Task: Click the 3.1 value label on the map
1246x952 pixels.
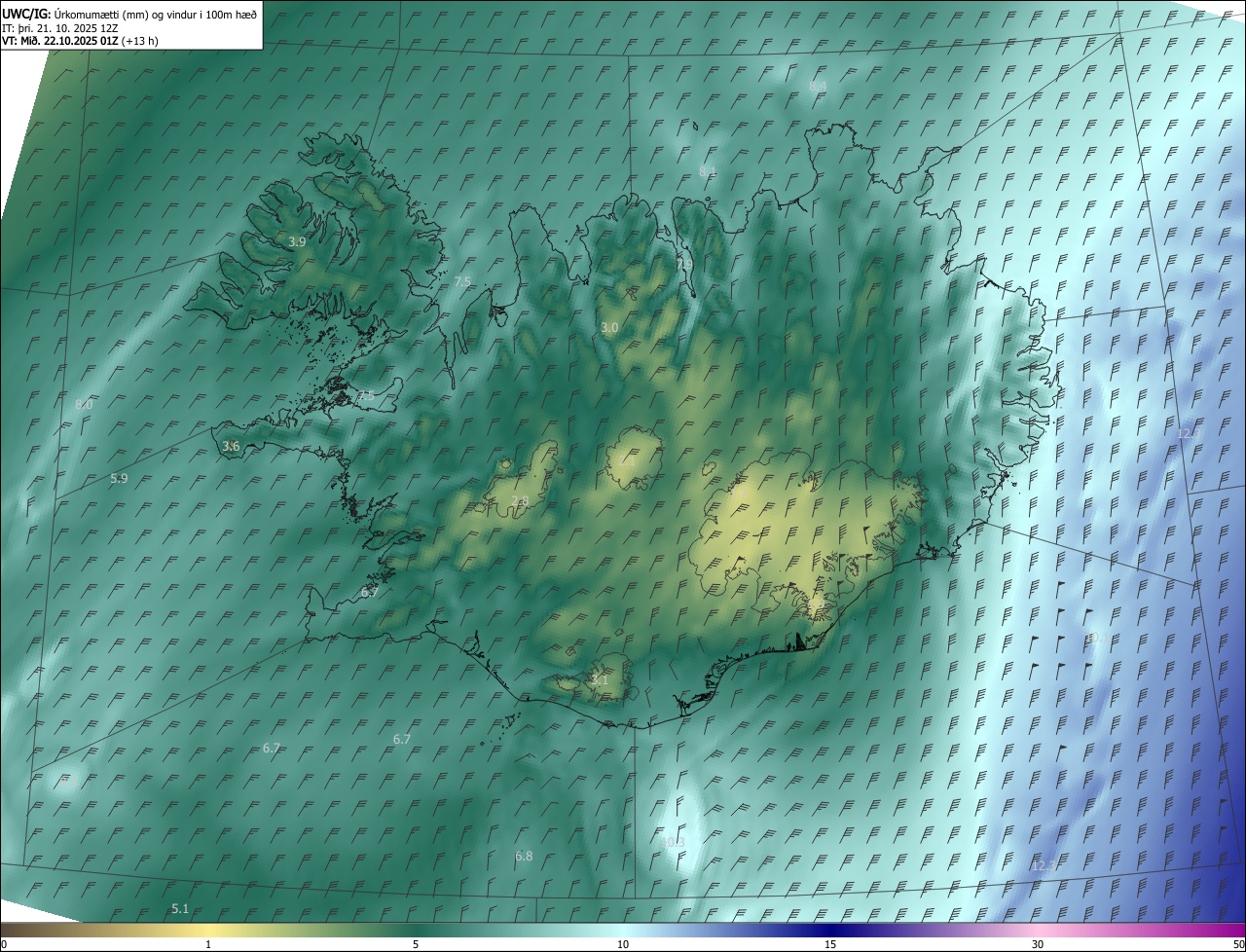Action: click(x=600, y=680)
